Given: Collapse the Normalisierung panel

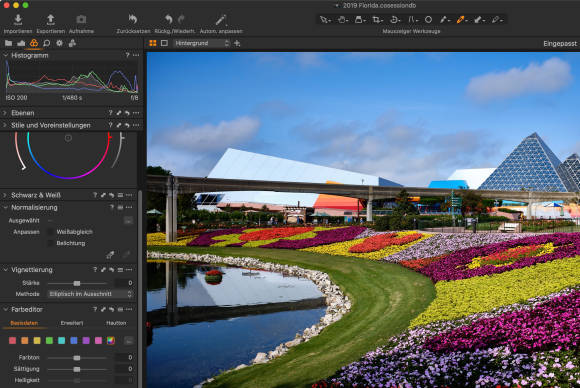Looking at the screenshot, I should (5, 208).
